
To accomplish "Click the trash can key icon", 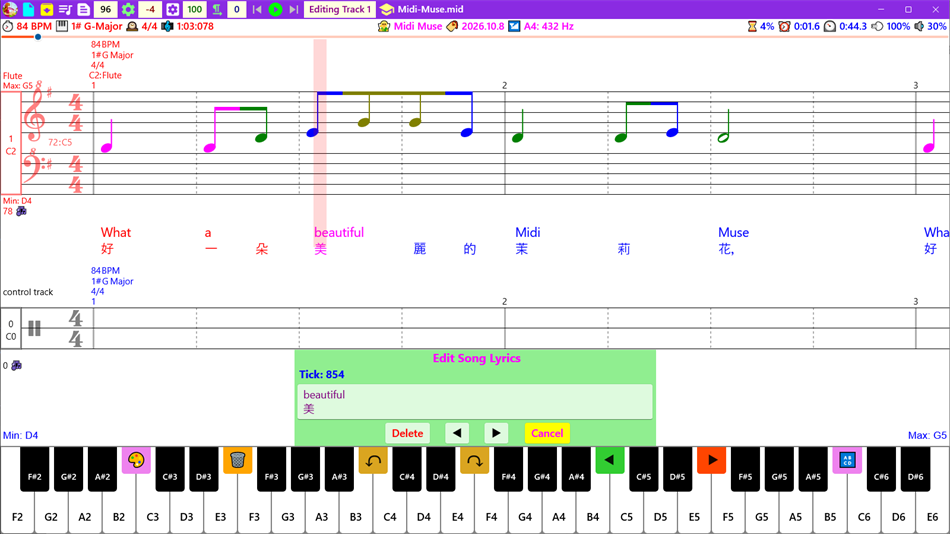I will point(238,461).
